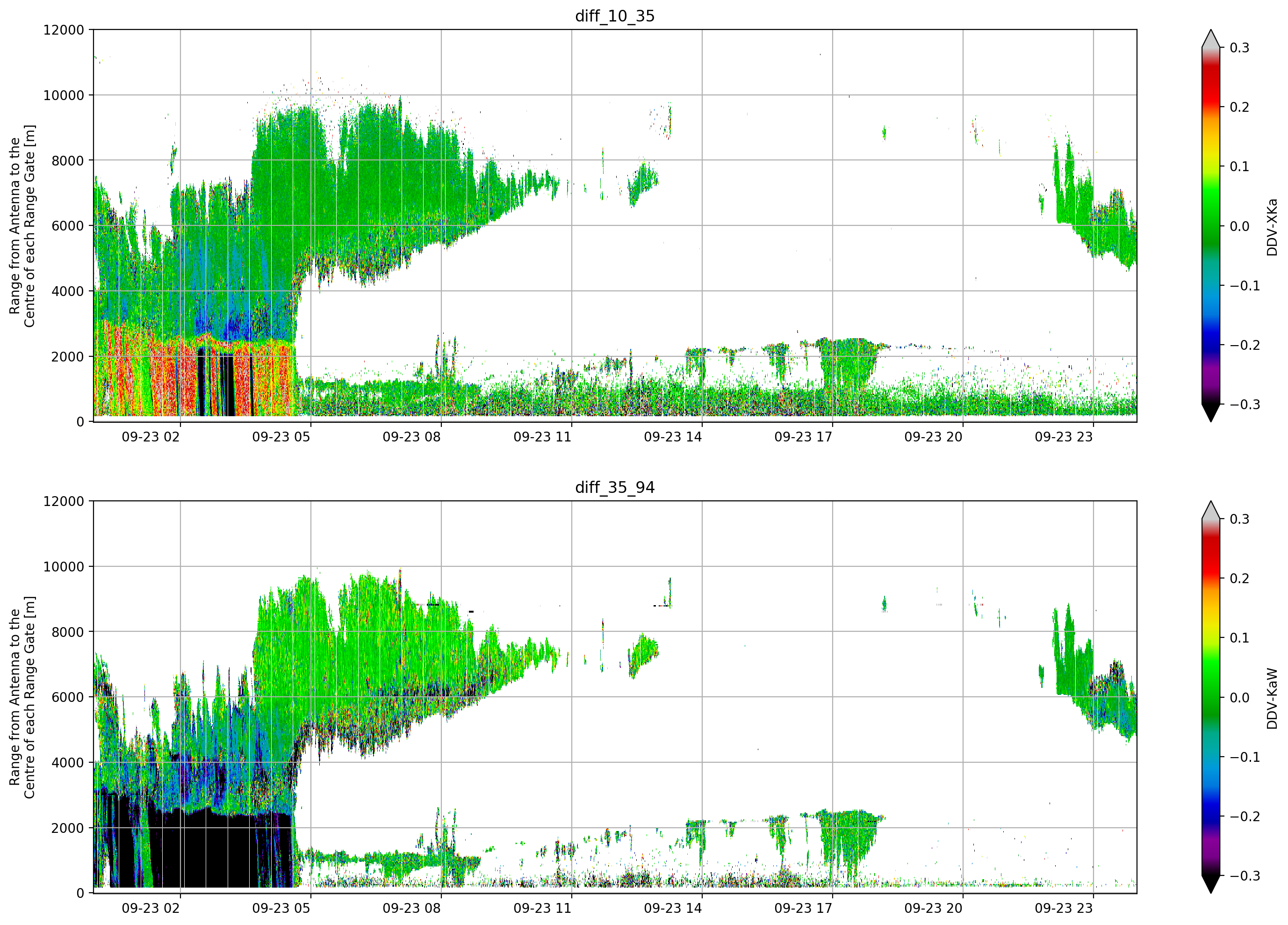
Task: Click the y-axis range label of diff_35_94
Action: pos(22,697)
